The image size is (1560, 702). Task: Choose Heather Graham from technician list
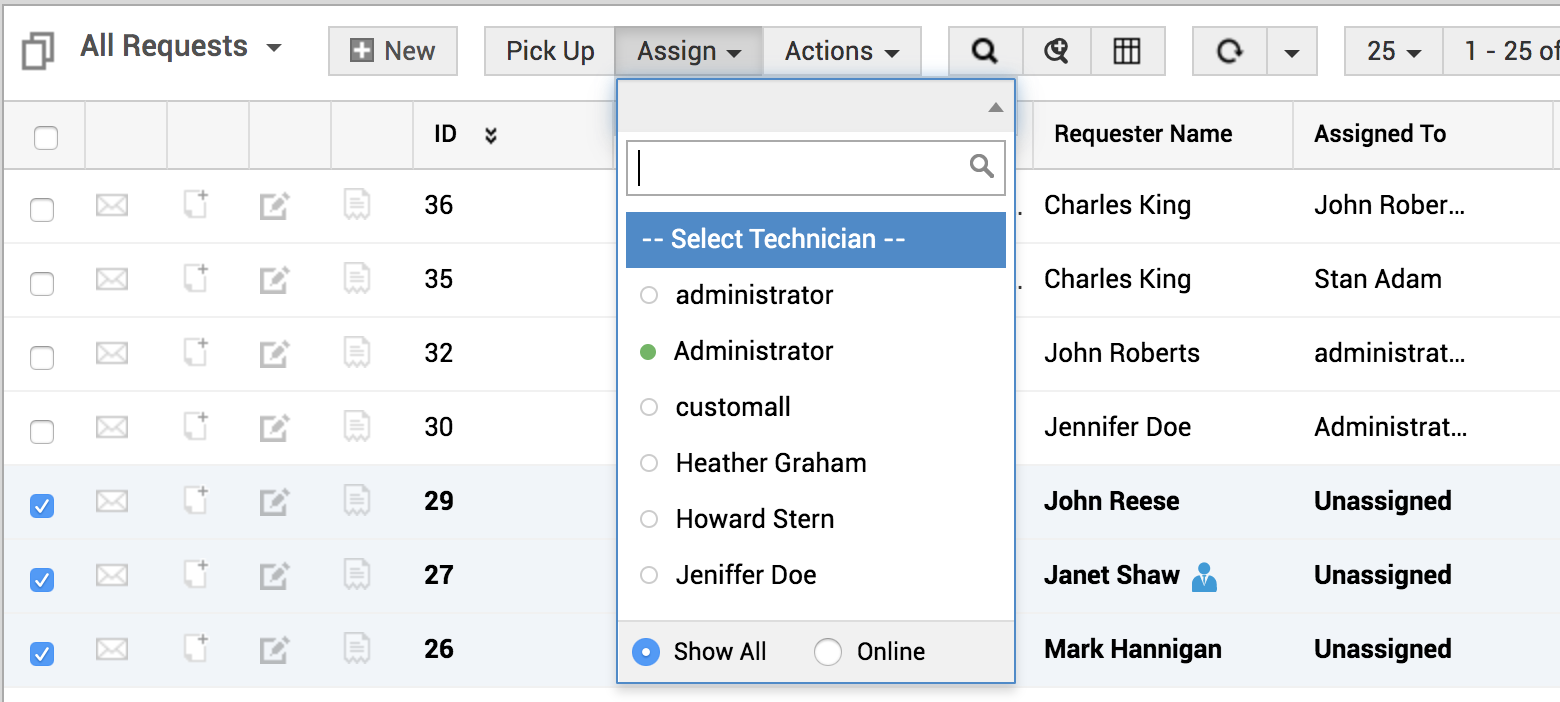[770, 463]
